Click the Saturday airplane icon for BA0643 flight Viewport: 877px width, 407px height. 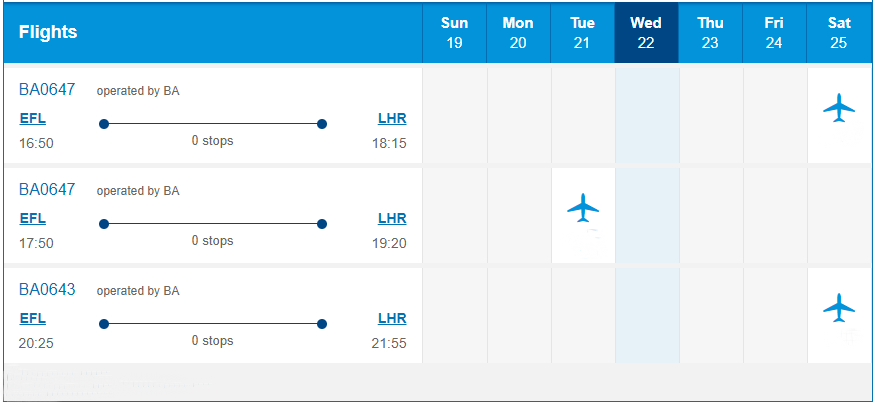point(839,307)
